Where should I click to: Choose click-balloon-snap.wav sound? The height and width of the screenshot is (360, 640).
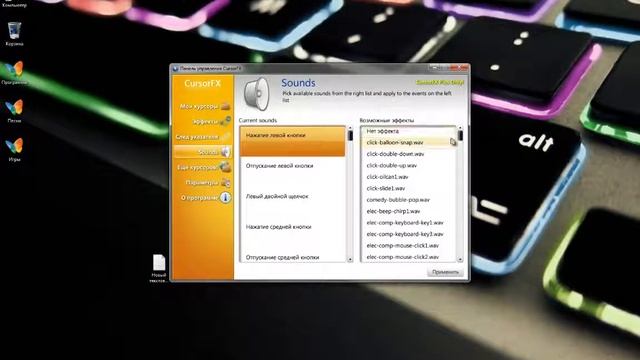pos(408,142)
